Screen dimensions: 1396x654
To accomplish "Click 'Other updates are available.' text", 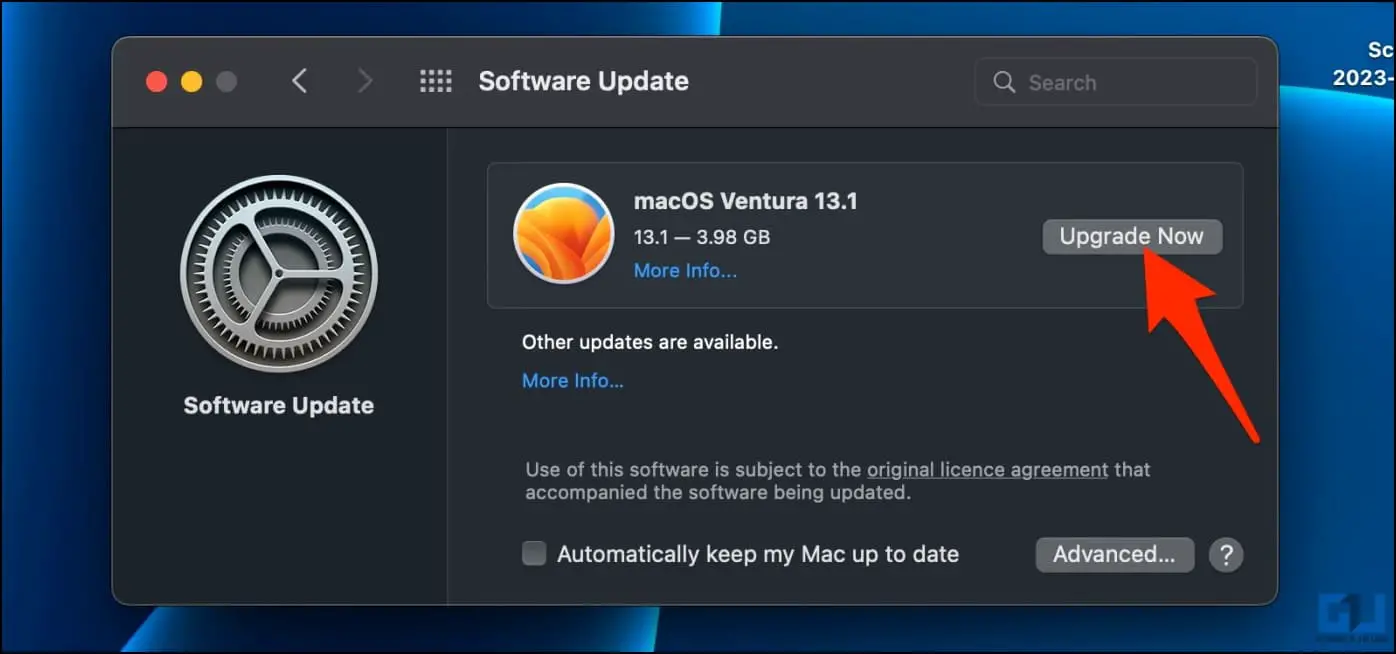I will (x=650, y=342).
